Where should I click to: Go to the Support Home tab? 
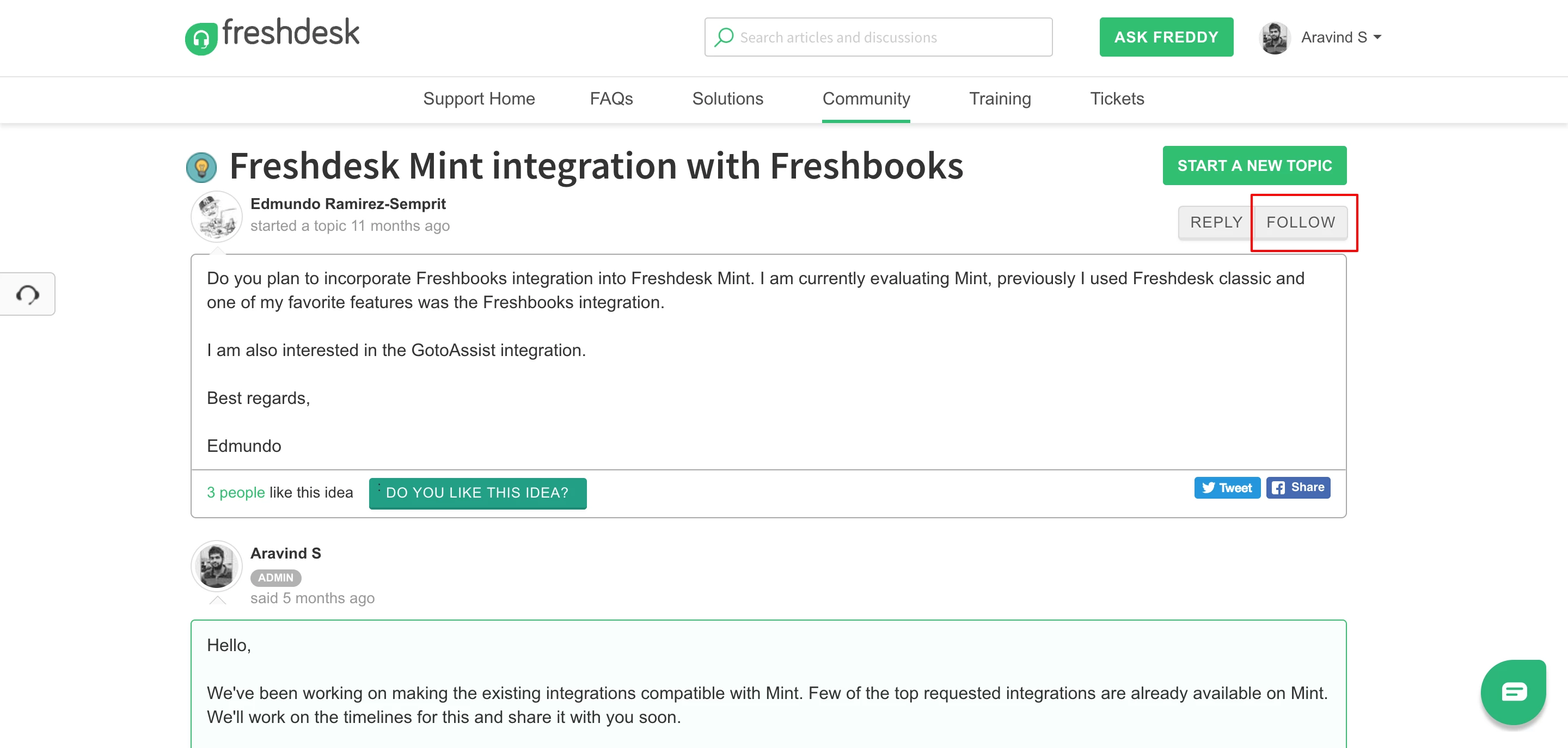click(479, 99)
